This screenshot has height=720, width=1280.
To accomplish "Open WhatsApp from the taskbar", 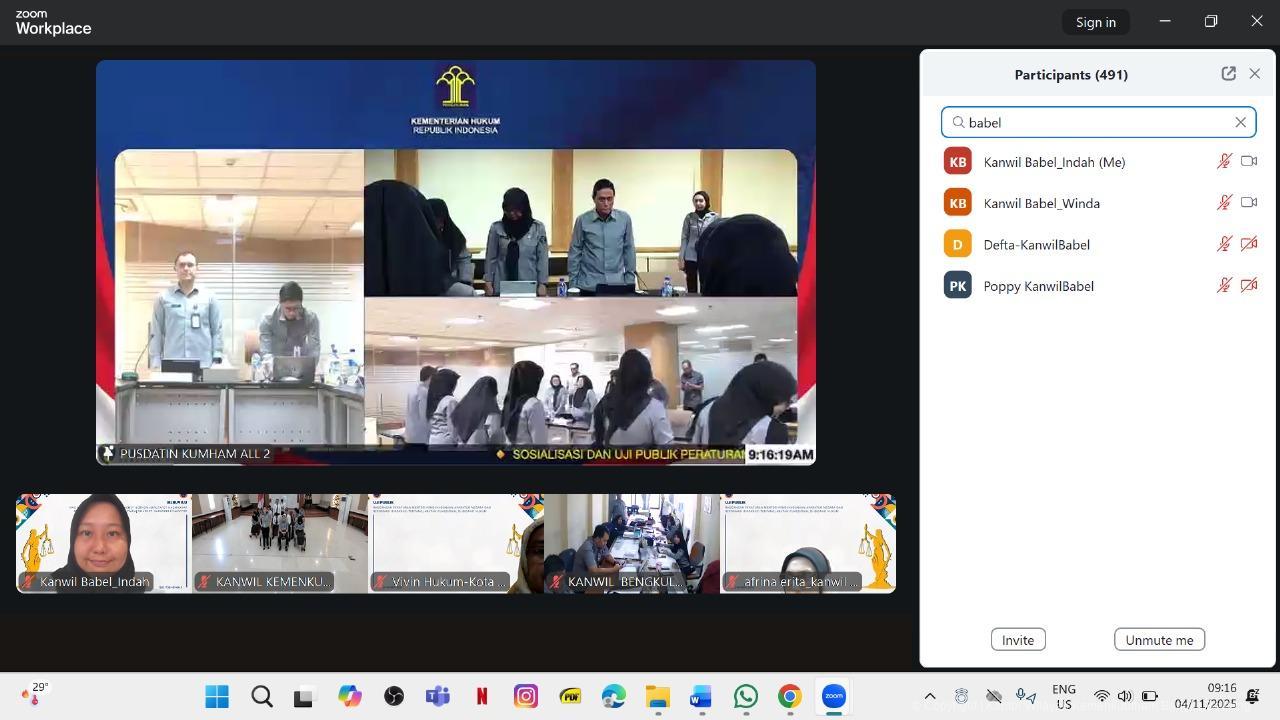I will (x=745, y=696).
